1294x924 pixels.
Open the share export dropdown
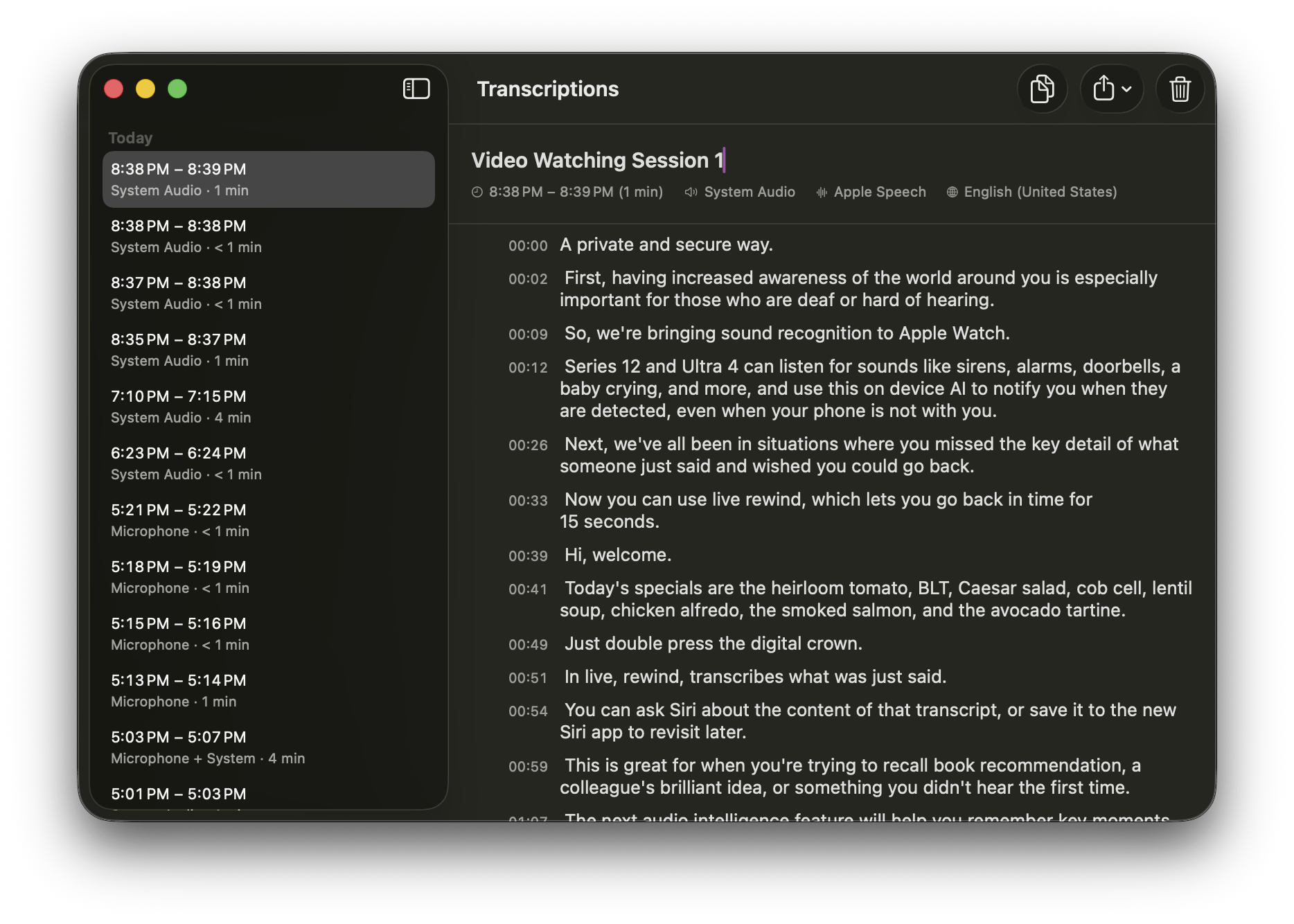(x=1112, y=89)
